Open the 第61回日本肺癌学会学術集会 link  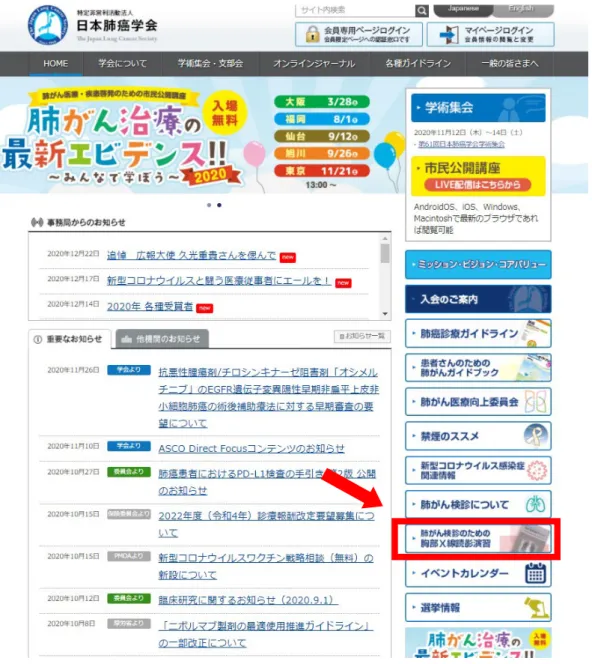point(461,144)
